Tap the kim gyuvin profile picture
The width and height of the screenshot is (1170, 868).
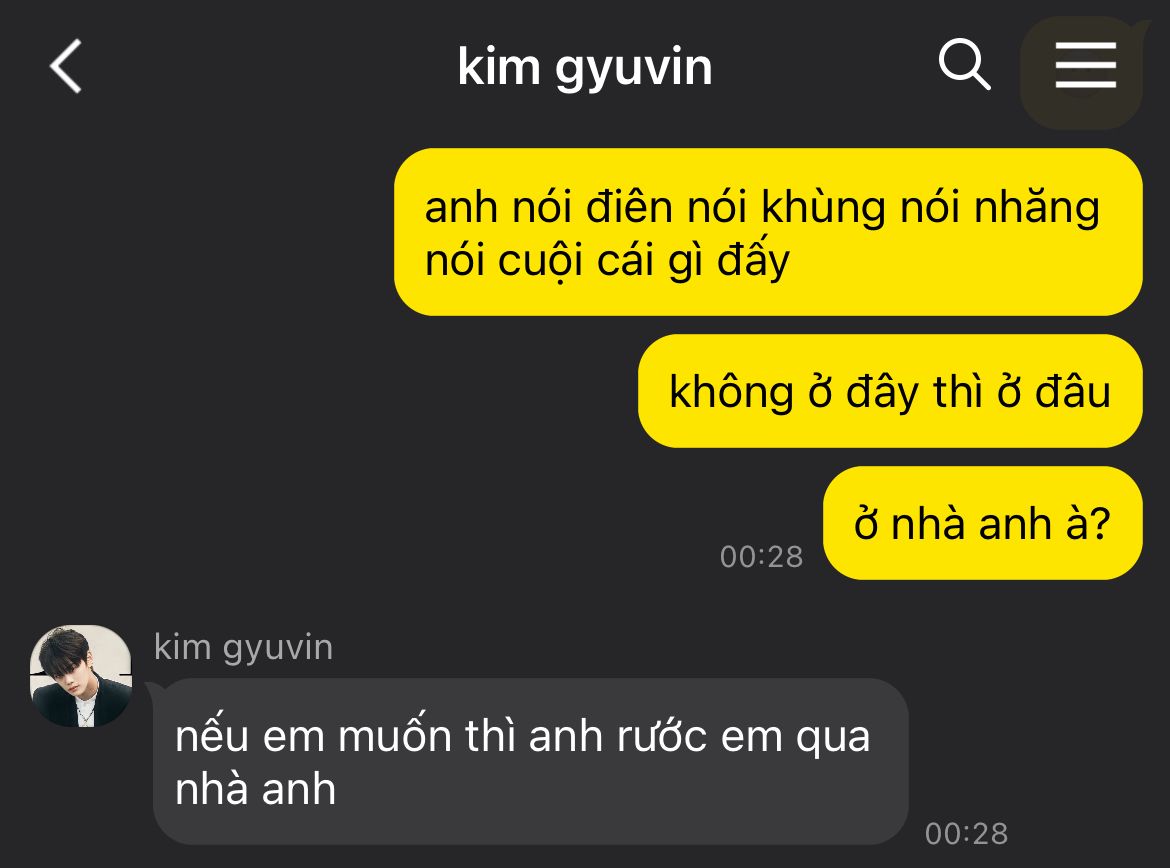point(81,675)
